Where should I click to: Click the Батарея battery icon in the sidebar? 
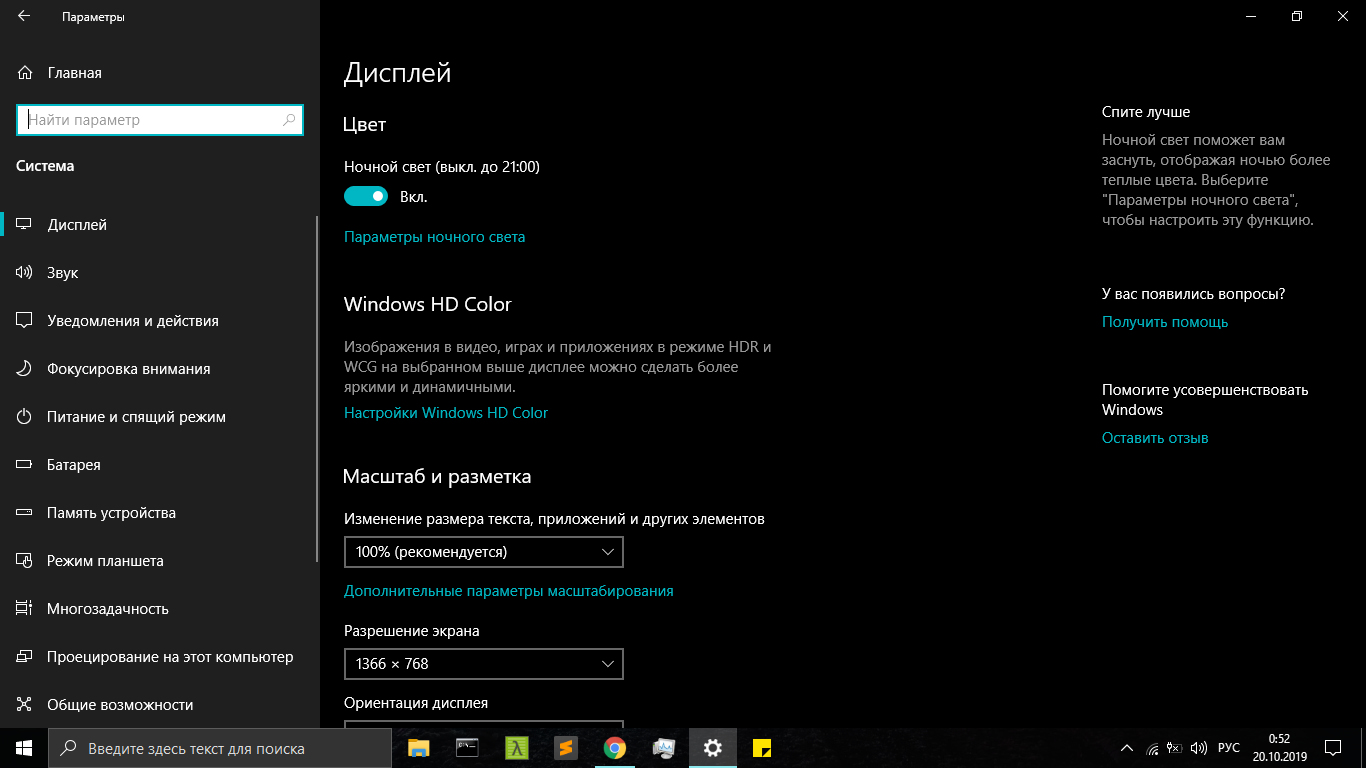click(25, 465)
